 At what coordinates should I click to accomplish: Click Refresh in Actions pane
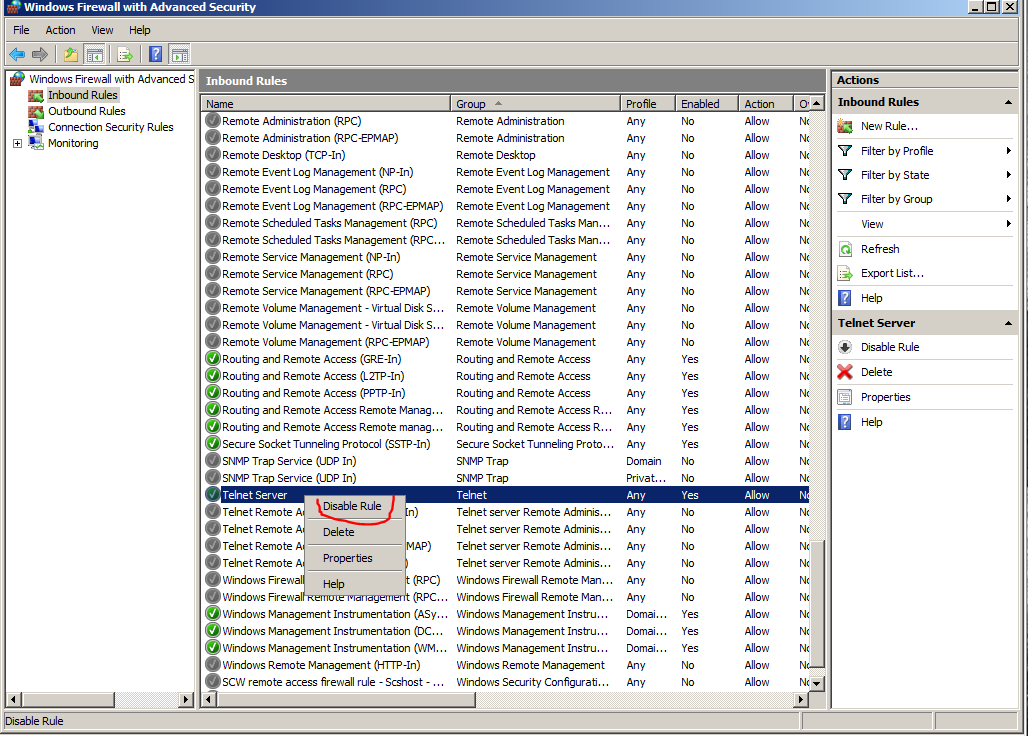pos(880,249)
